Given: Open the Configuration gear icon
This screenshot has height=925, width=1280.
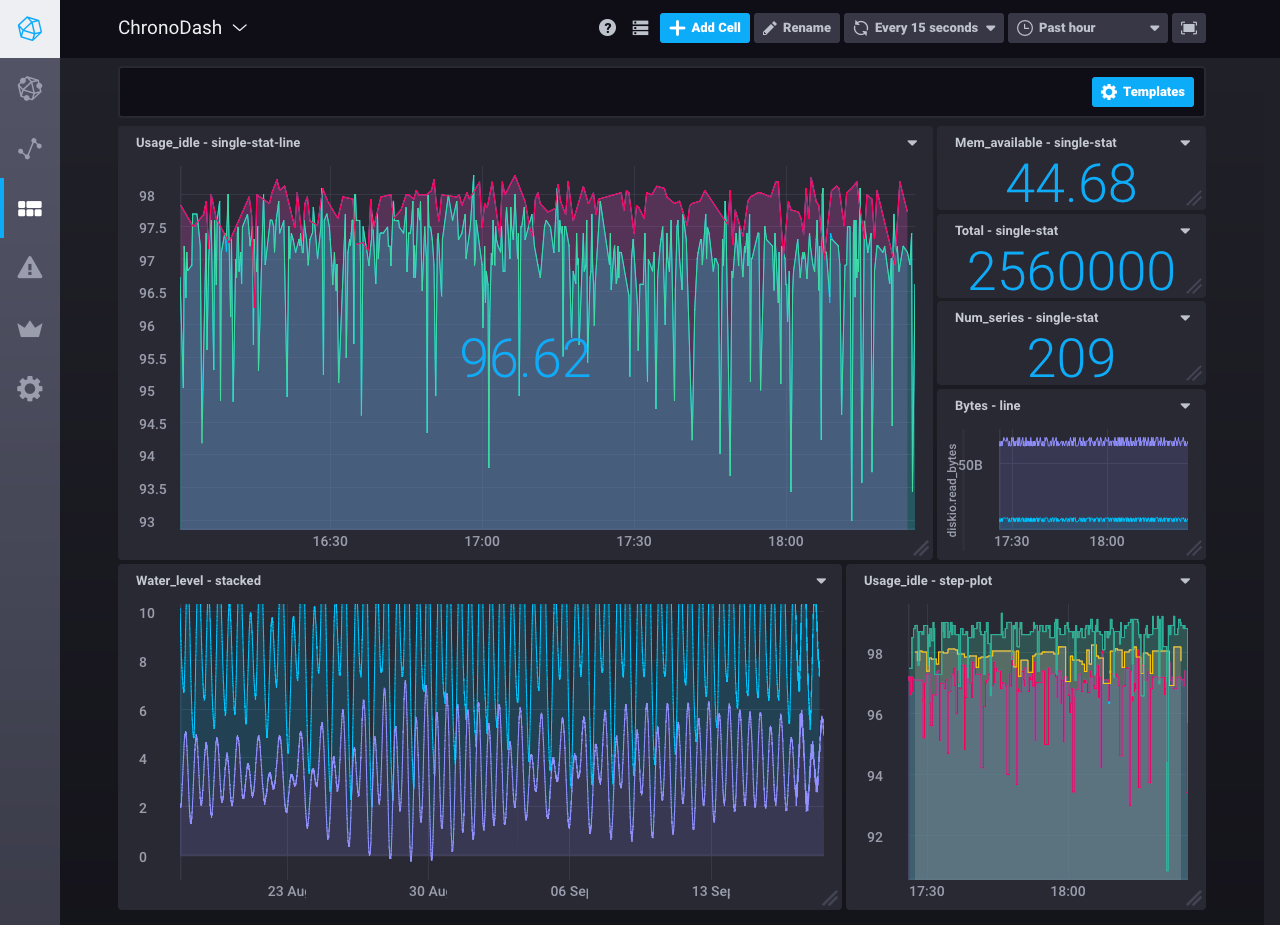Looking at the screenshot, I should 29,388.
